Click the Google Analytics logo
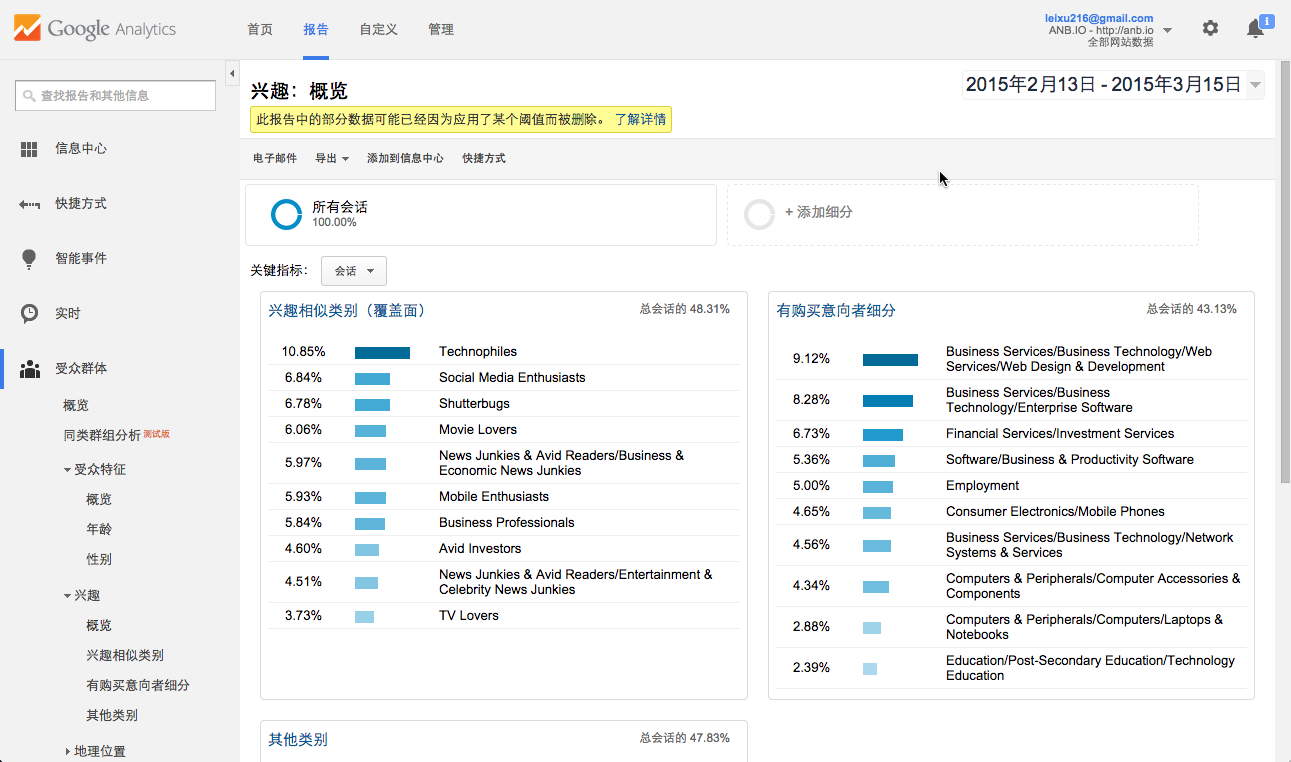 [x=95, y=29]
